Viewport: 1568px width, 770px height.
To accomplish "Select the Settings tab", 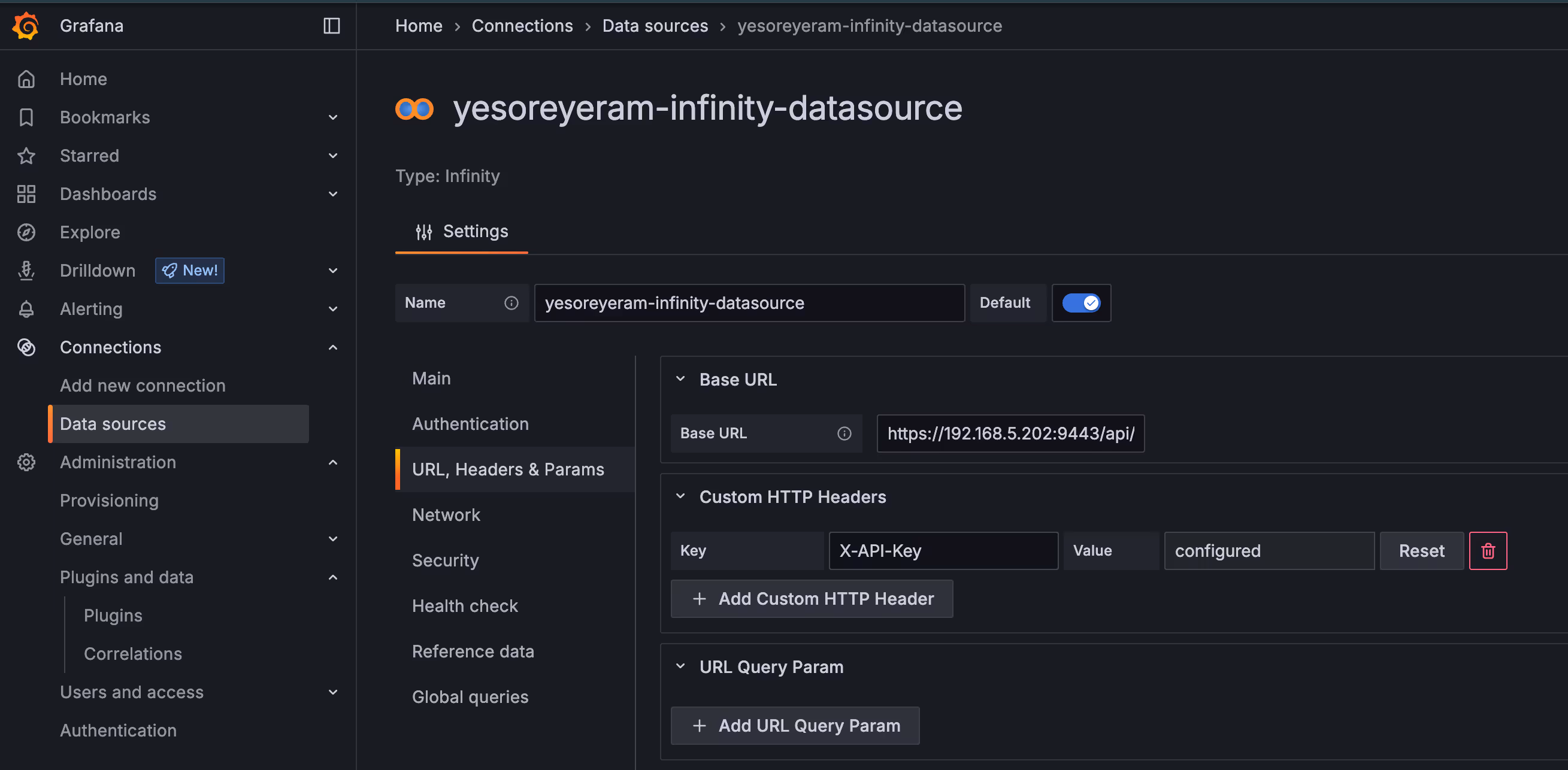I will pyautogui.click(x=461, y=231).
